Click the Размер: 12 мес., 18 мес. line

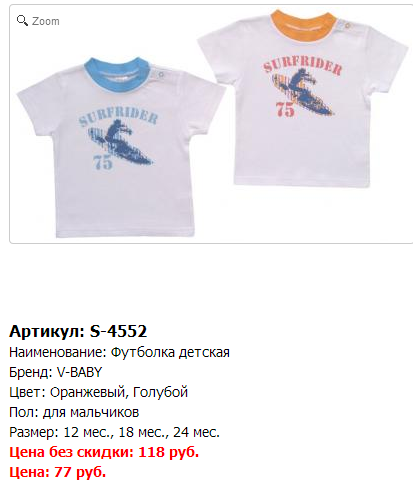click(114, 432)
